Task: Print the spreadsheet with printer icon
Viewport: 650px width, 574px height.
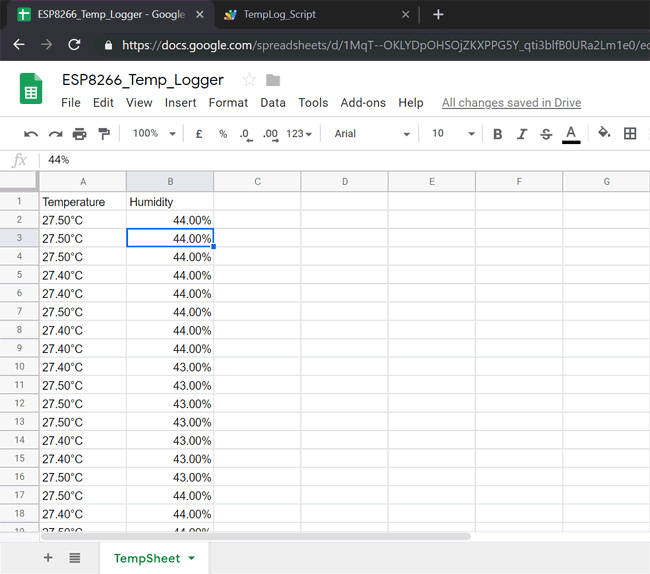Action: coord(80,134)
